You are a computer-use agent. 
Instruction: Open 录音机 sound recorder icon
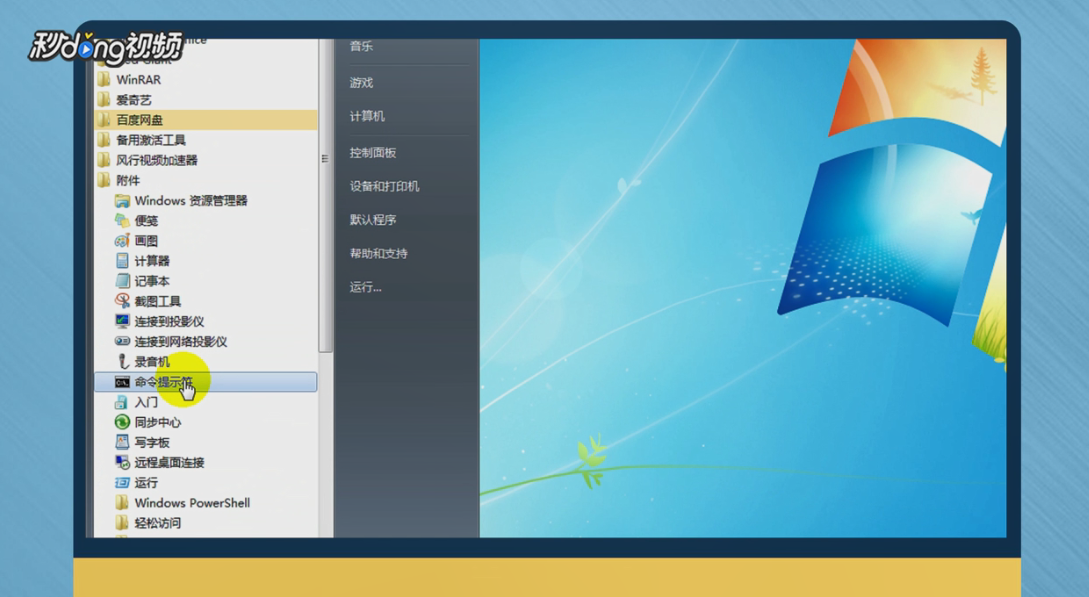(122, 362)
